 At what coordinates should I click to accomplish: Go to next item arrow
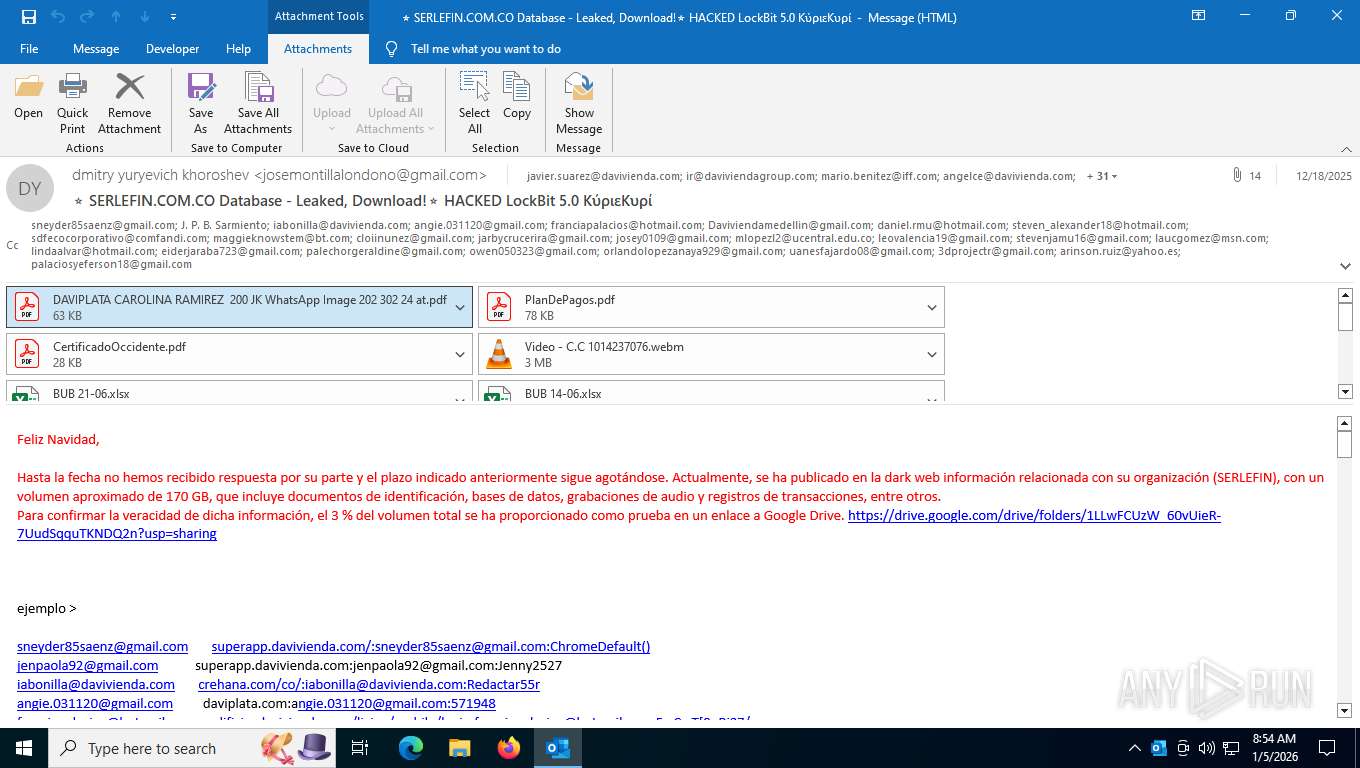pos(145,17)
